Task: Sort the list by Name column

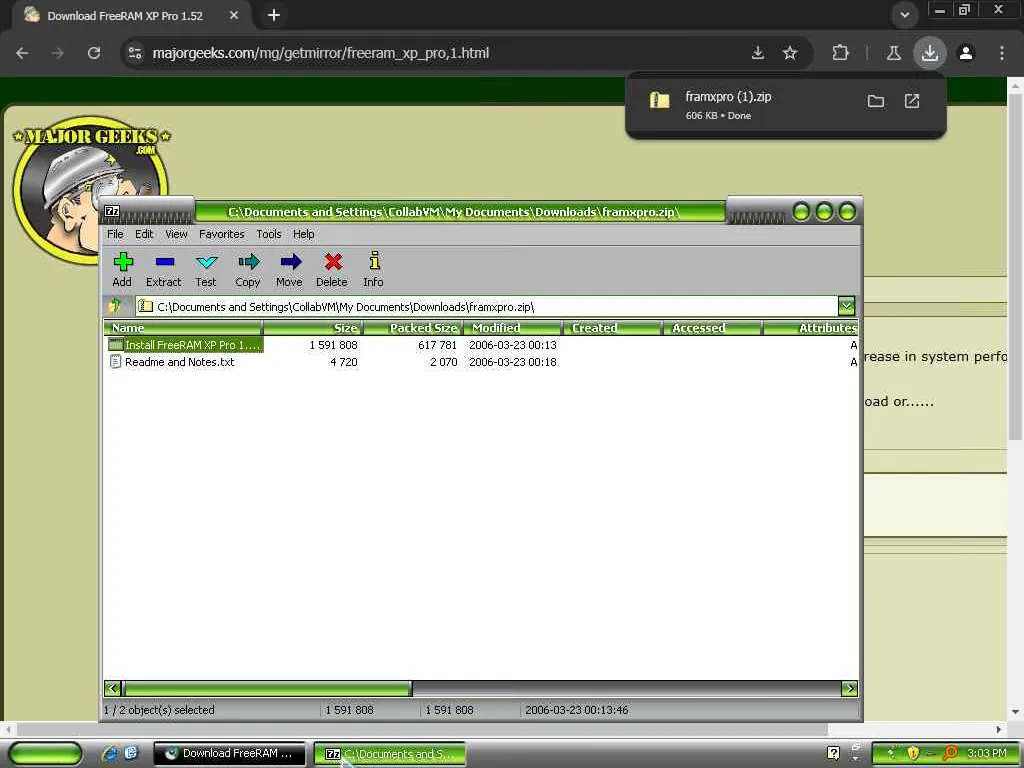Action: tap(183, 328)
